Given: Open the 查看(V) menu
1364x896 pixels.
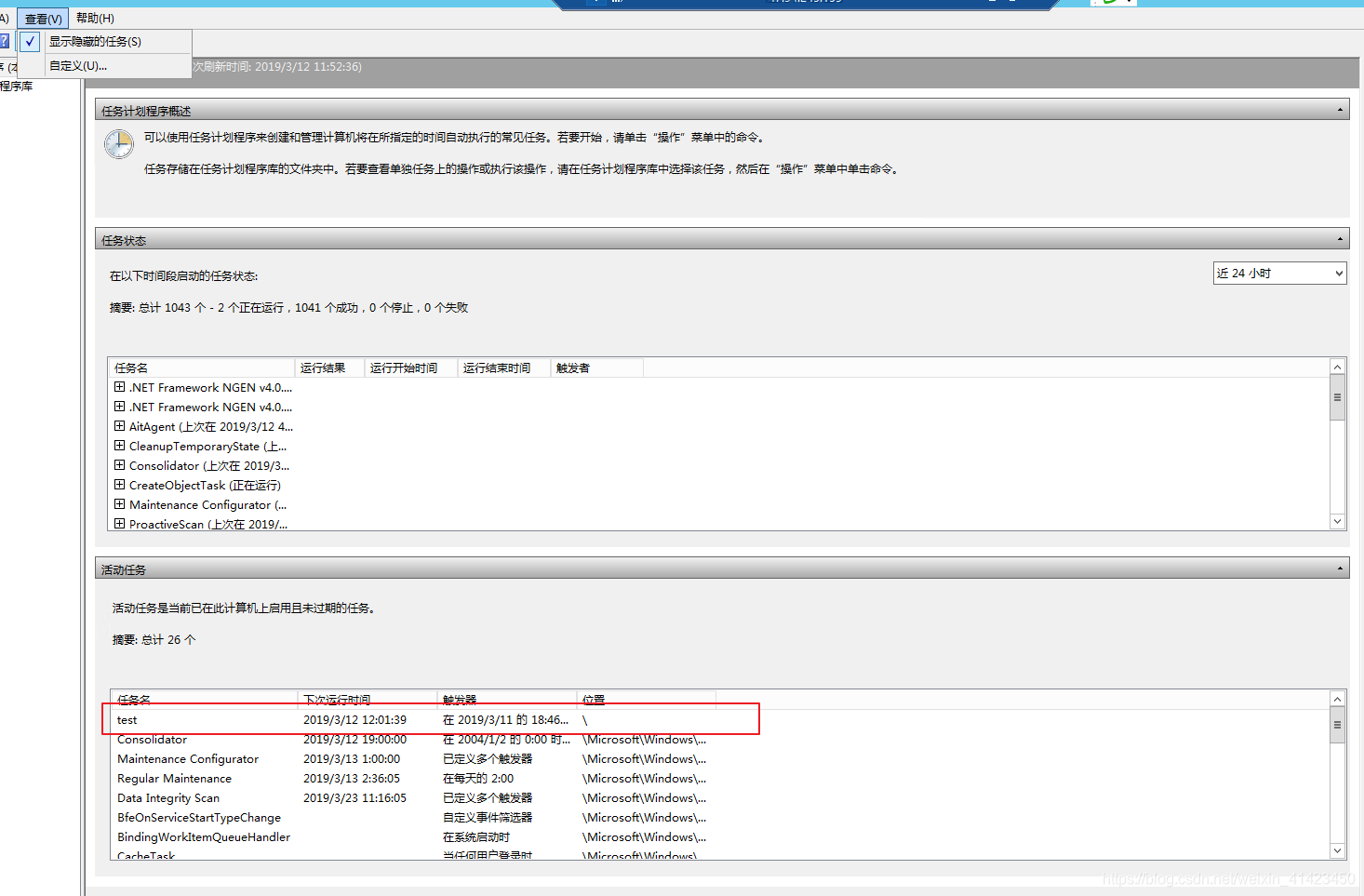Looking at the screenshot, I should pos(43,19).
